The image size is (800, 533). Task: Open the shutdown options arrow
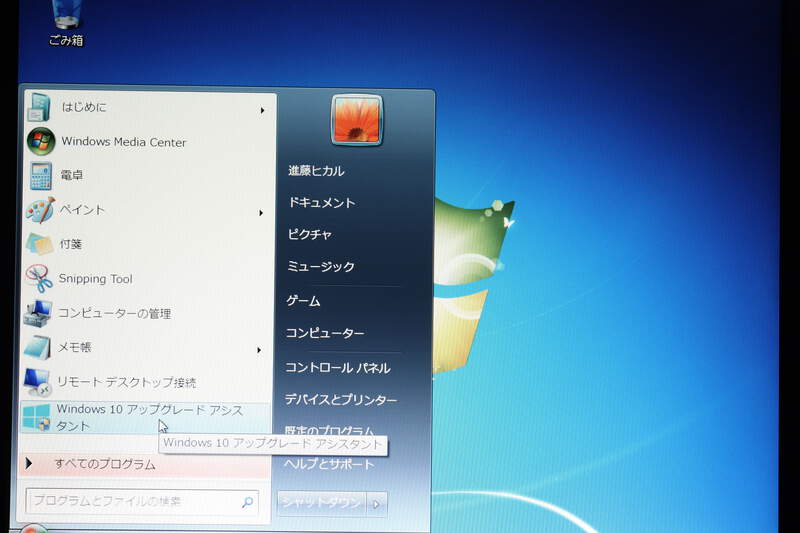click(377, 504)
